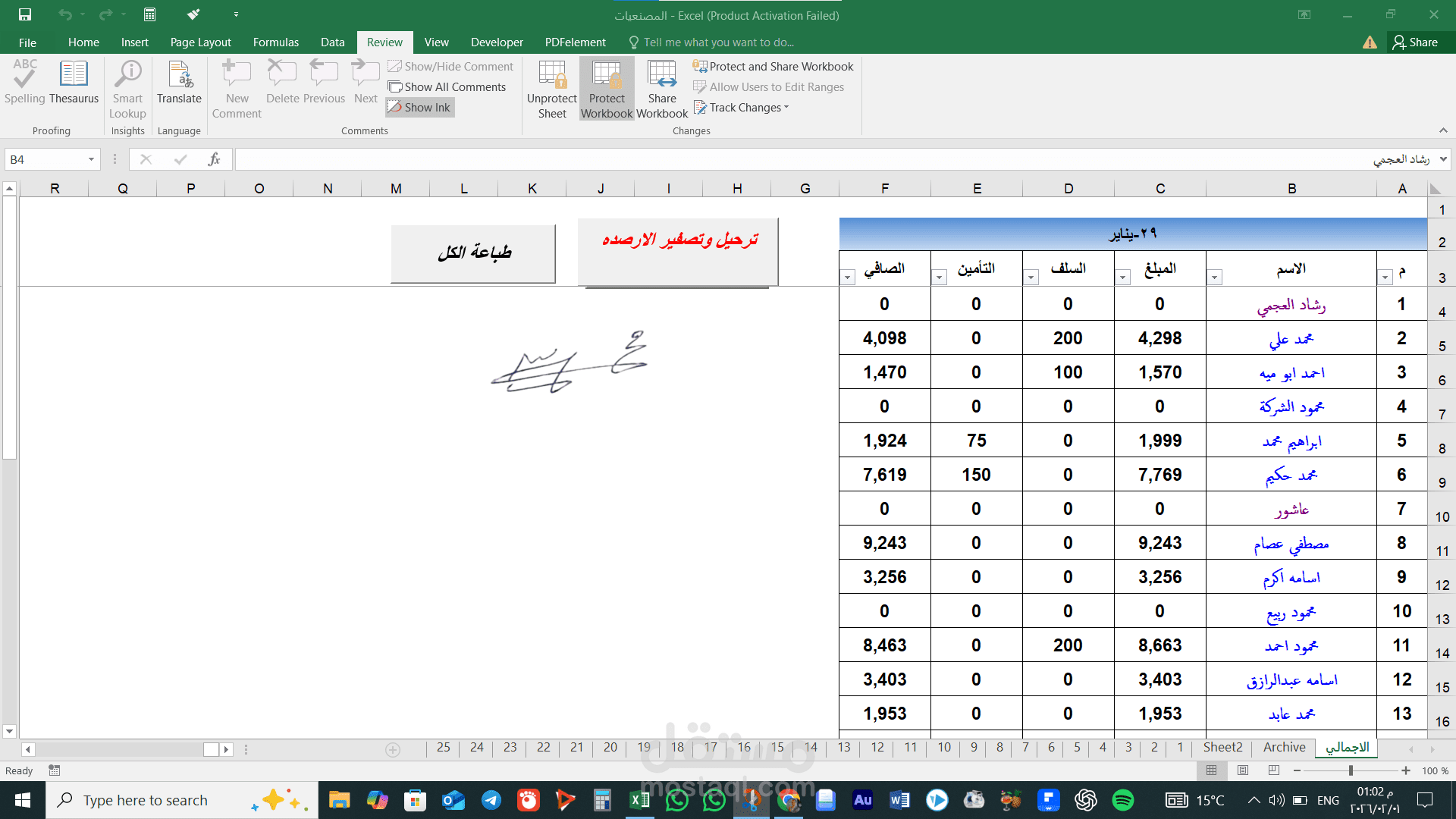Viewport: 1456px width, 819px height.
Task: Click Unprotect Sheet
Action: 551,87
